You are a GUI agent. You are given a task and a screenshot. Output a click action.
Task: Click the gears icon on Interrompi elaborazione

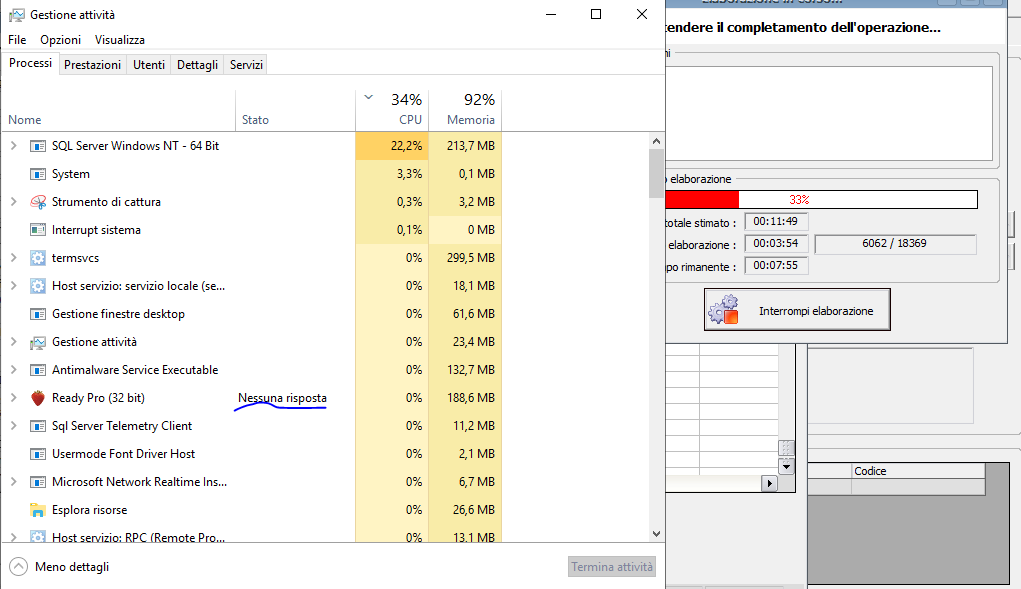coord(723,310)
